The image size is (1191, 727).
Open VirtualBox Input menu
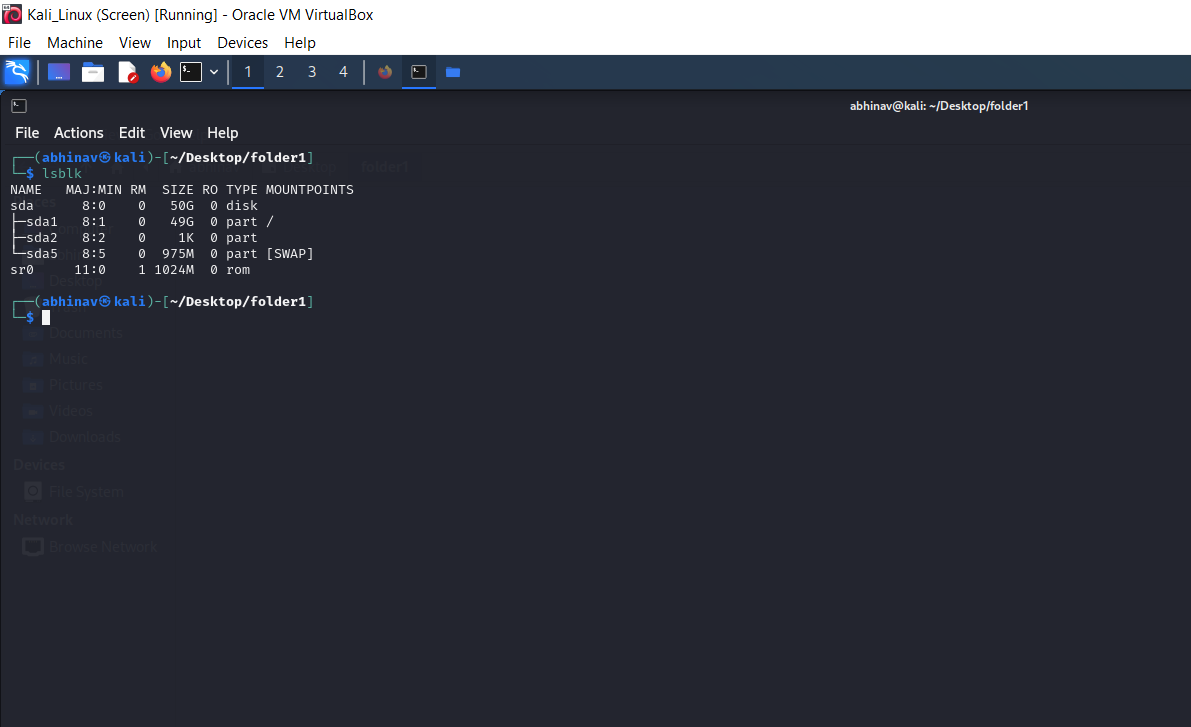(184, 43)
